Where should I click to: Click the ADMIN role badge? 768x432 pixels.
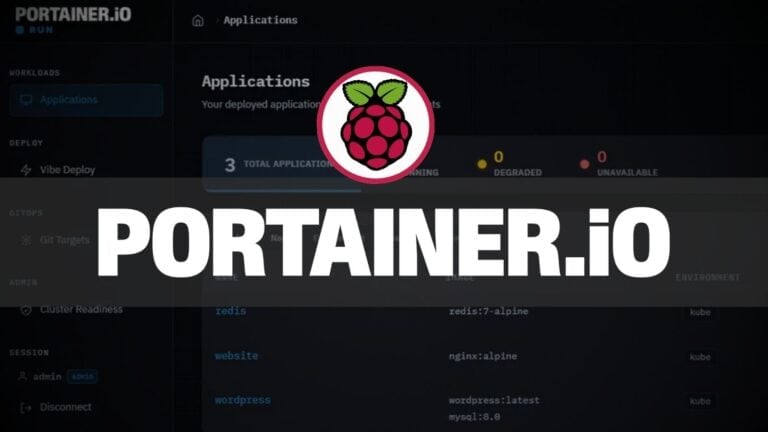[x=82, y=377]
